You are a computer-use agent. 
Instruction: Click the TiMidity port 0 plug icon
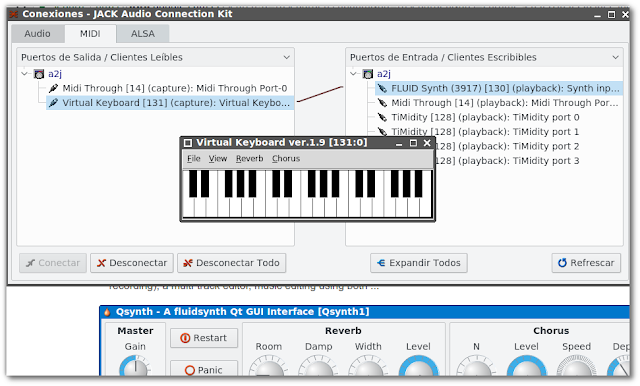[x=382, y=118]
